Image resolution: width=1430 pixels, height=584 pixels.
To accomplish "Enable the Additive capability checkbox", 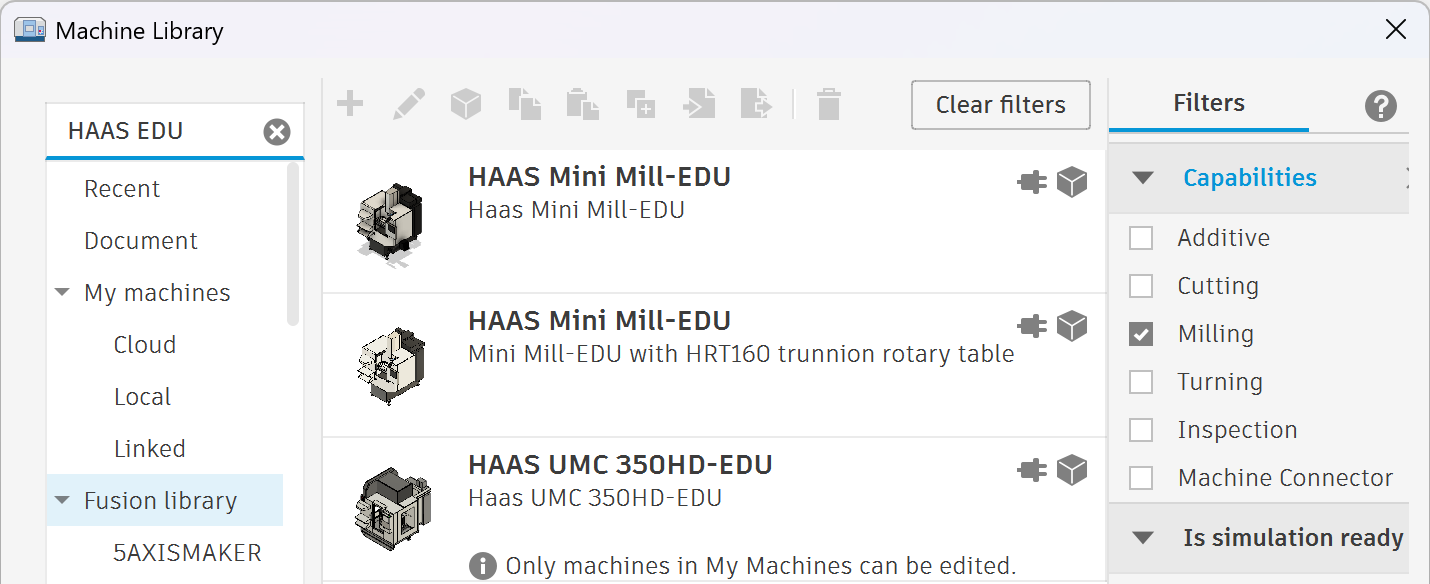I will (1141, 238).
